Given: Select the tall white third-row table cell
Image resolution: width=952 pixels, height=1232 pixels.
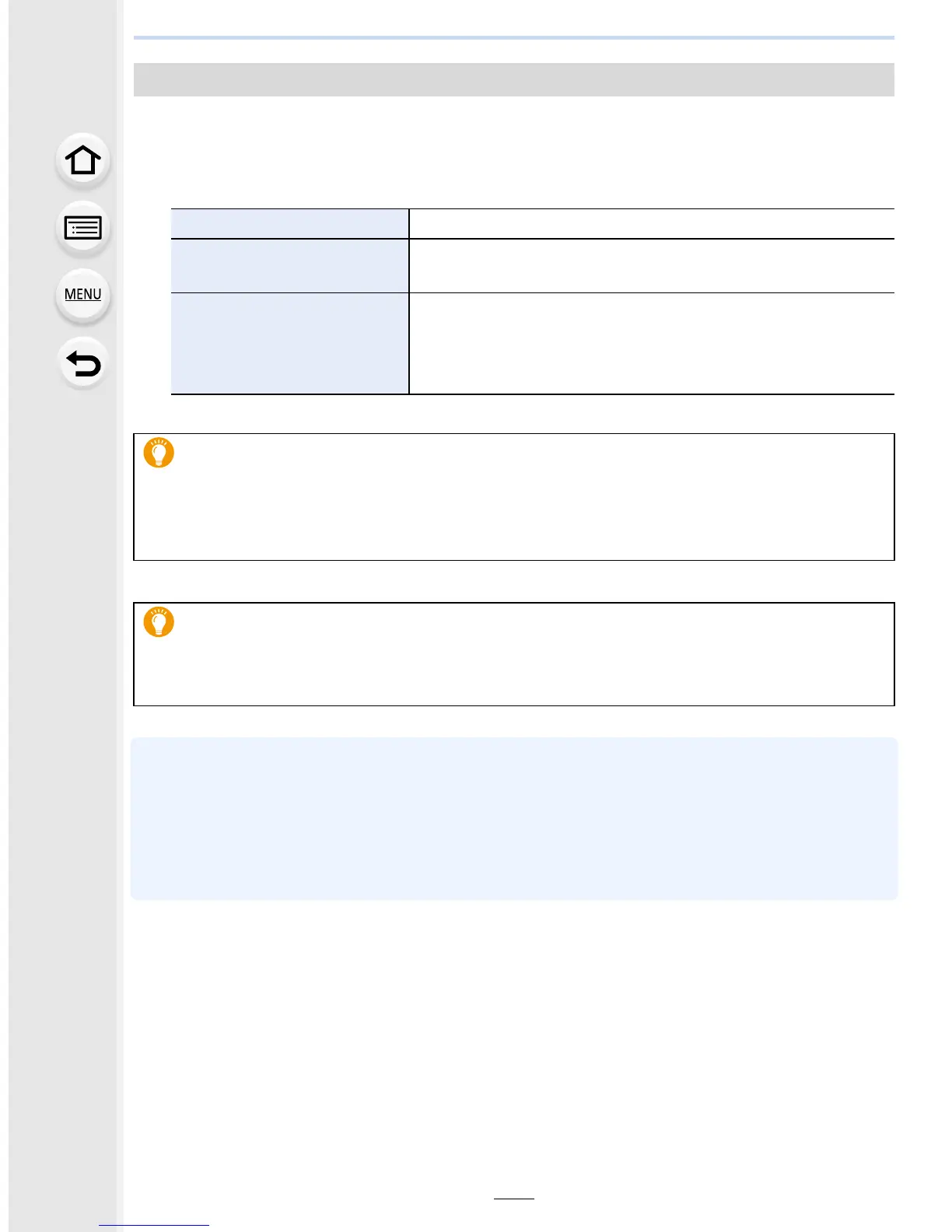Looking at the screenshot, I should (652, 344).
